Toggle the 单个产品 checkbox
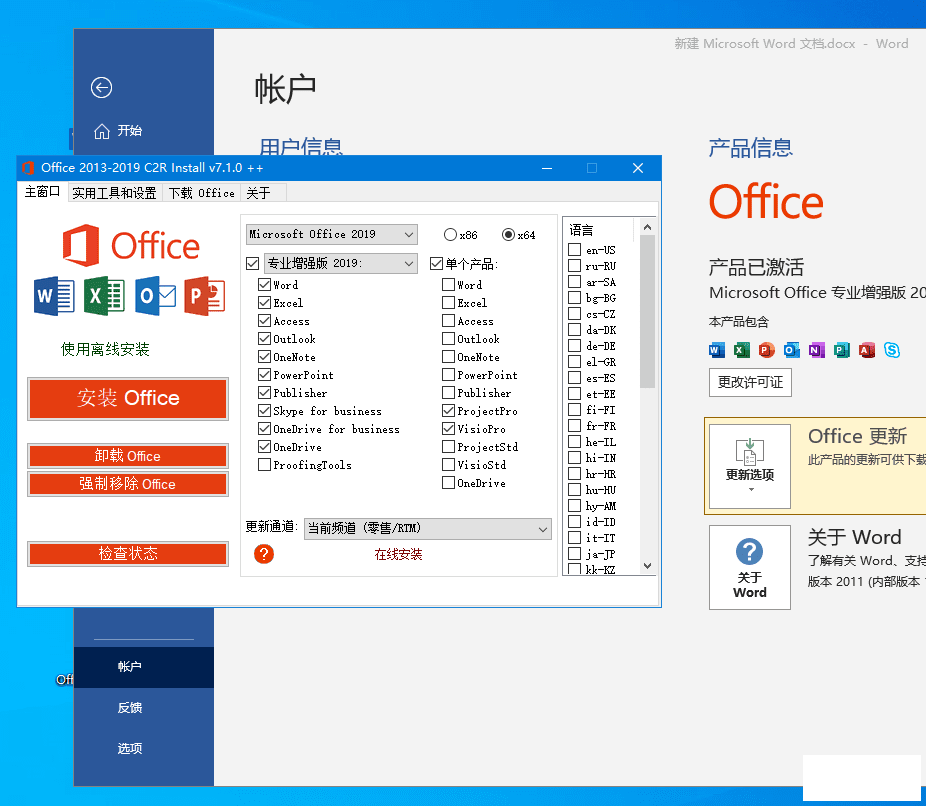926x806 pixels. [436, 263]
